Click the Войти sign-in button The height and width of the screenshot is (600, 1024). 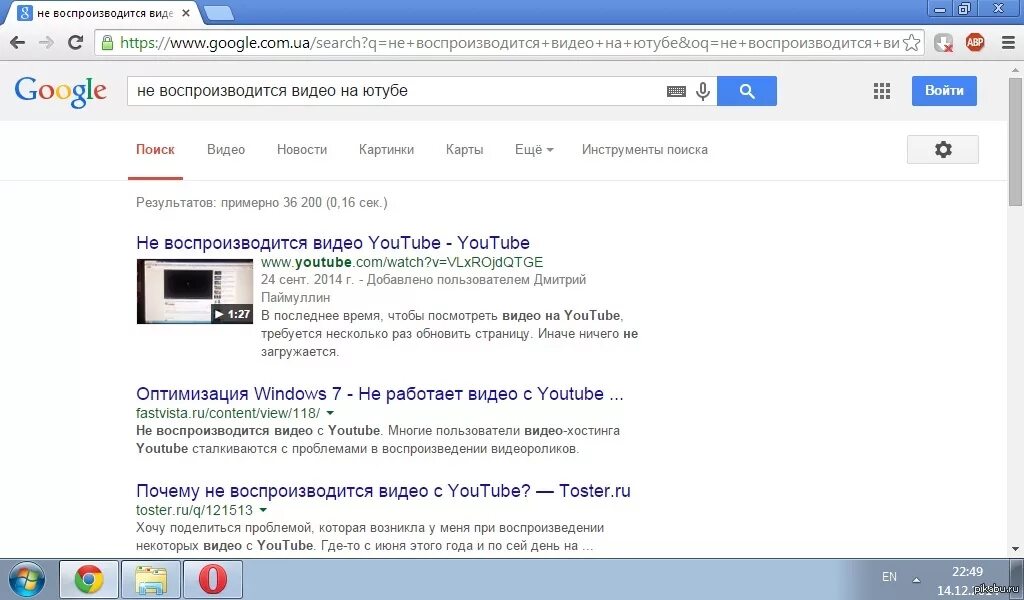(944, 91)
